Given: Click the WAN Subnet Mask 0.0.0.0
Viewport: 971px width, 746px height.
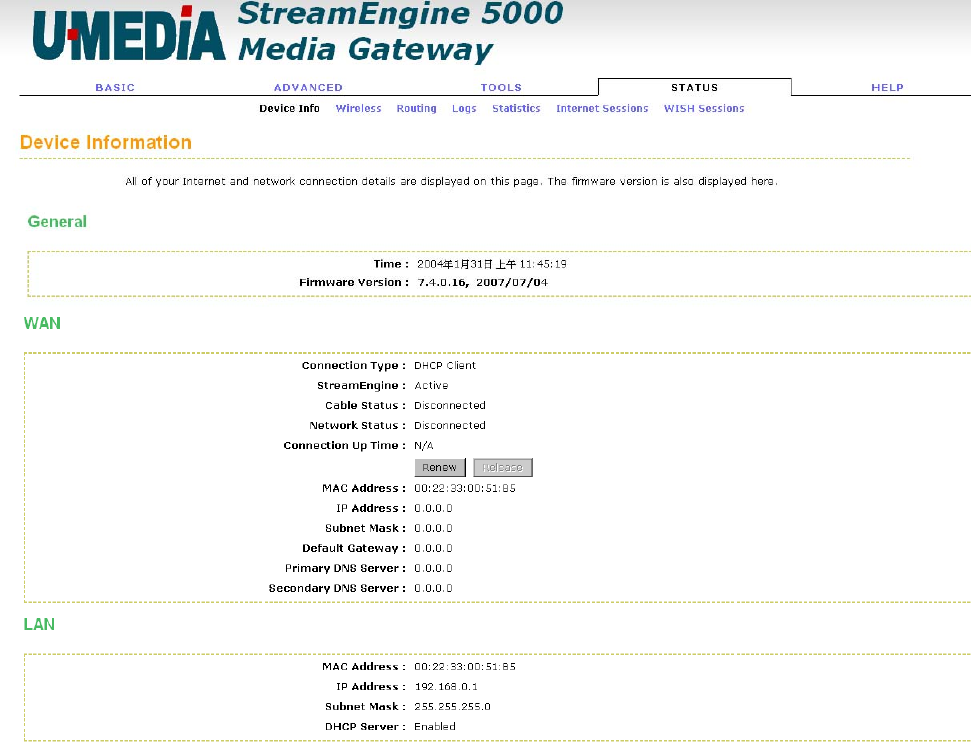Looking at the screenshot, I should [433, 528].
